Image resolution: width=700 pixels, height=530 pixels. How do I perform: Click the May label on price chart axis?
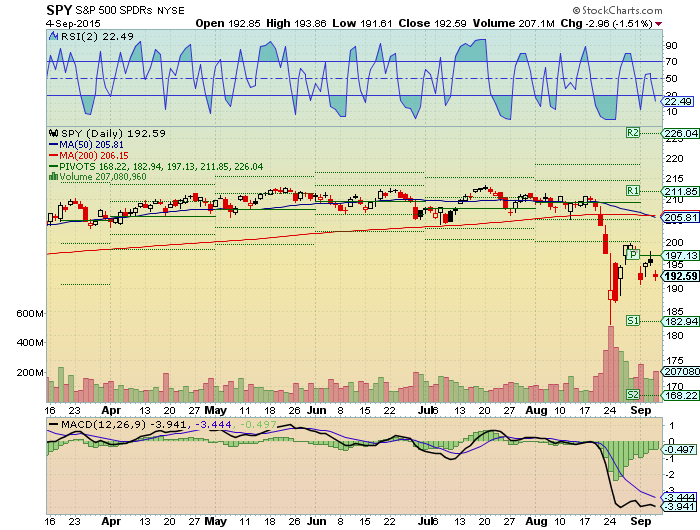216,410
